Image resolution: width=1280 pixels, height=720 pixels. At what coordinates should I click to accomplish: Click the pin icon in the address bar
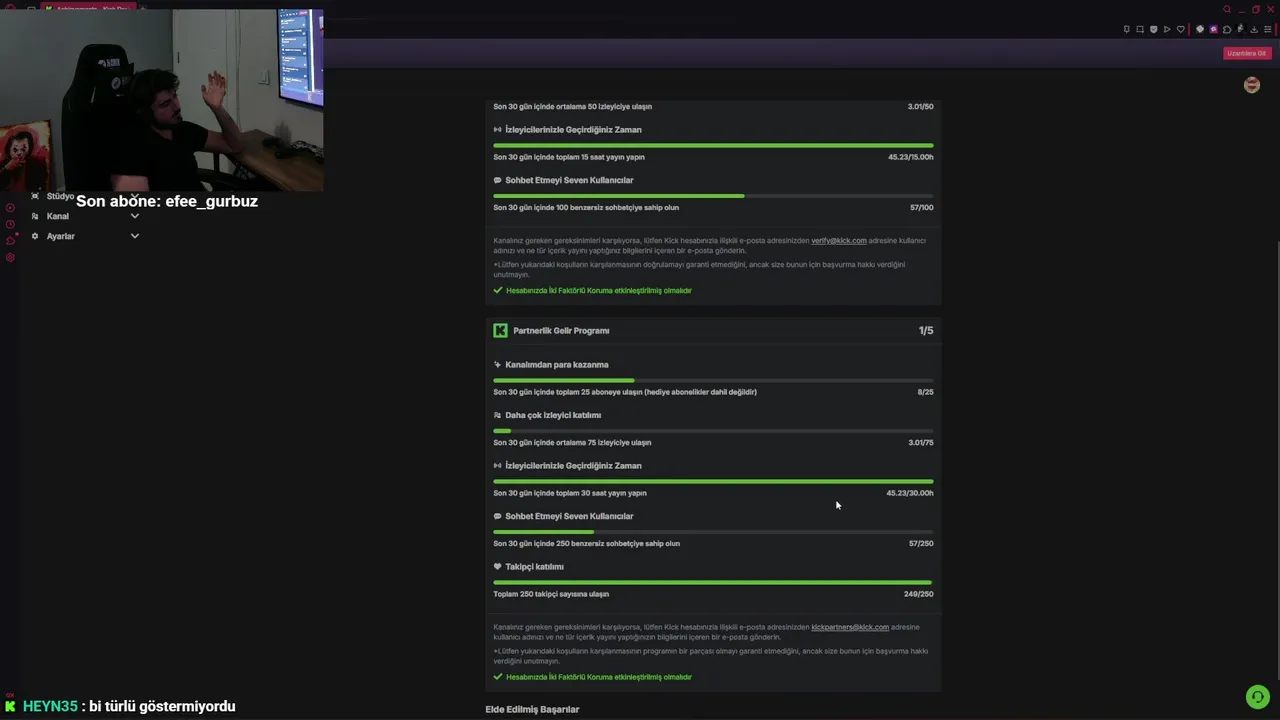click(x=1127, y=29)
